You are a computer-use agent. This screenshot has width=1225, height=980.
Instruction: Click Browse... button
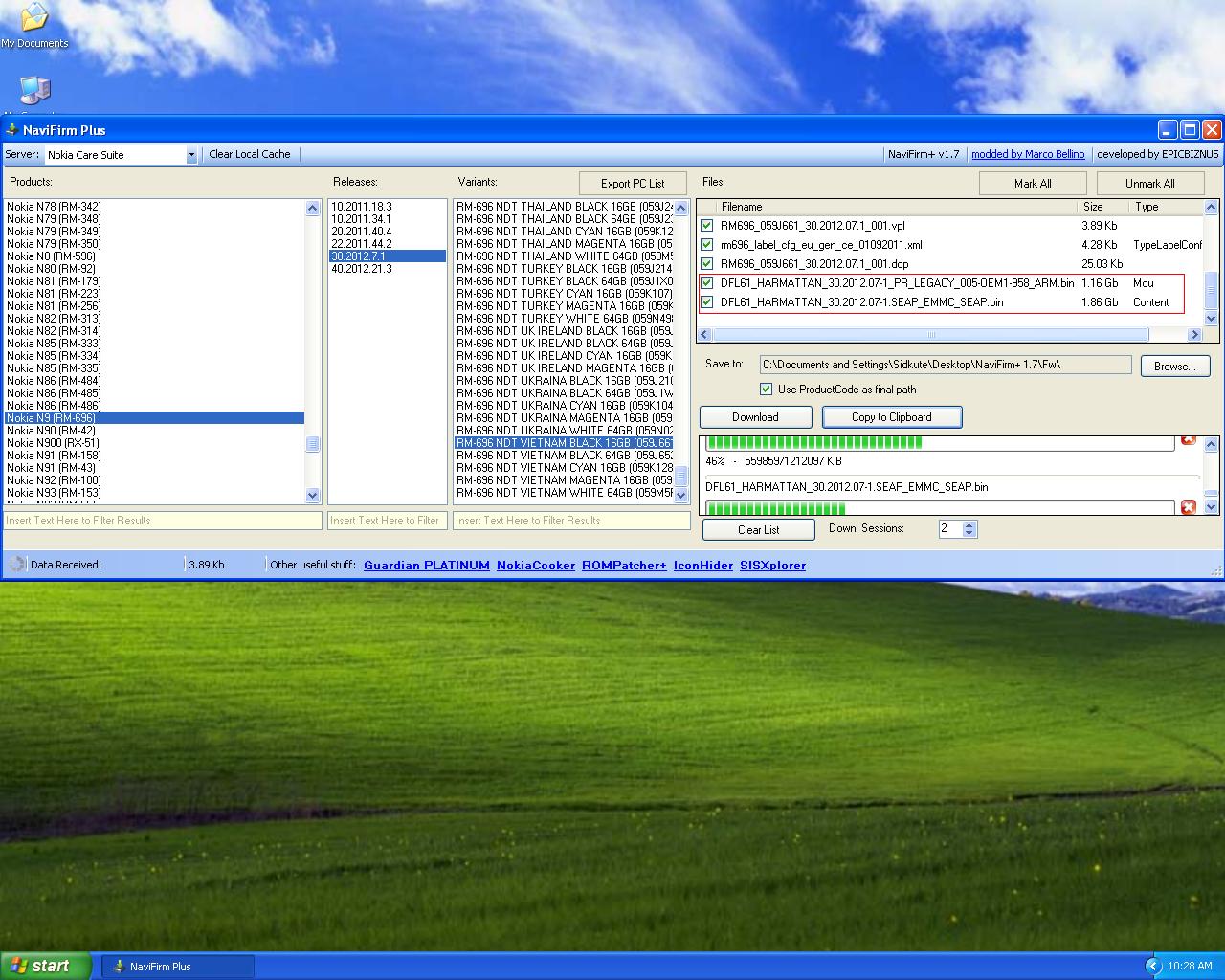point(1174,367)
